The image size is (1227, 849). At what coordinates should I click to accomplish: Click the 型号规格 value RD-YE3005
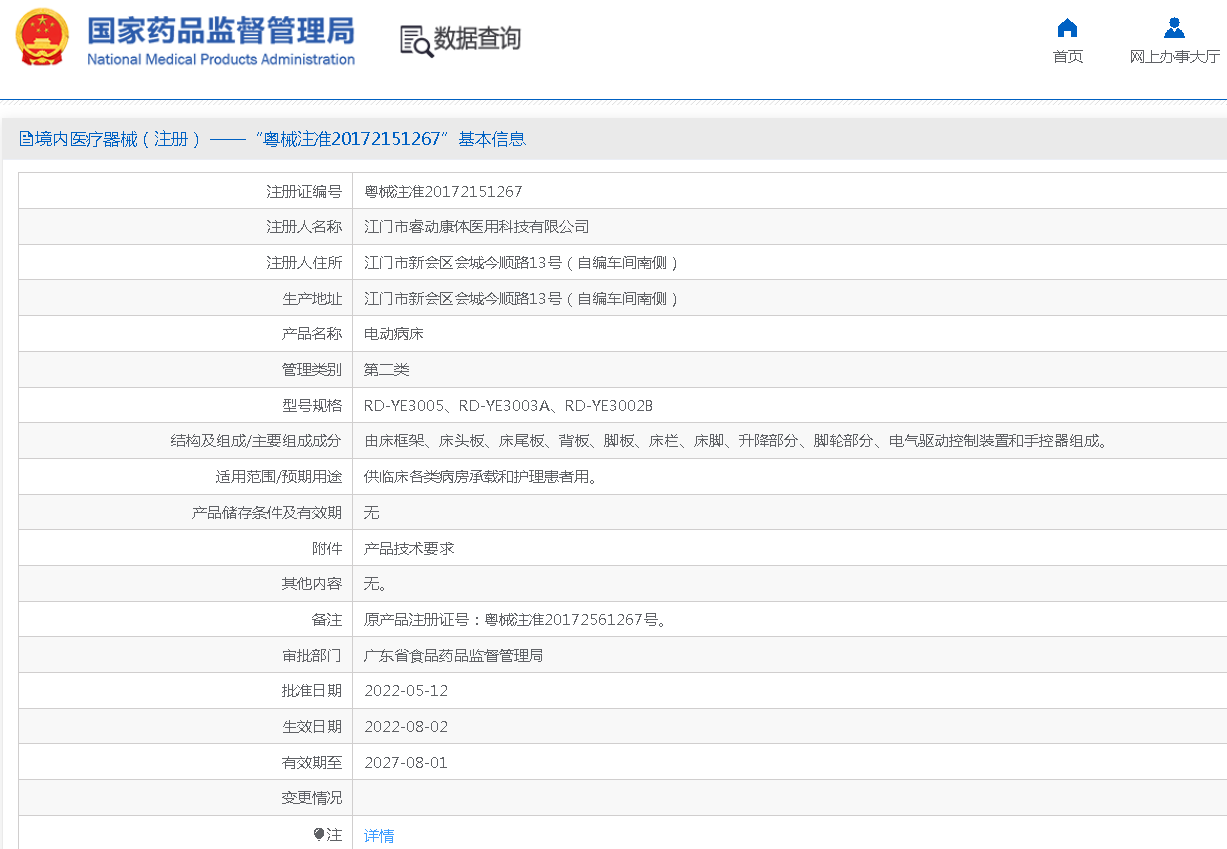404,405
